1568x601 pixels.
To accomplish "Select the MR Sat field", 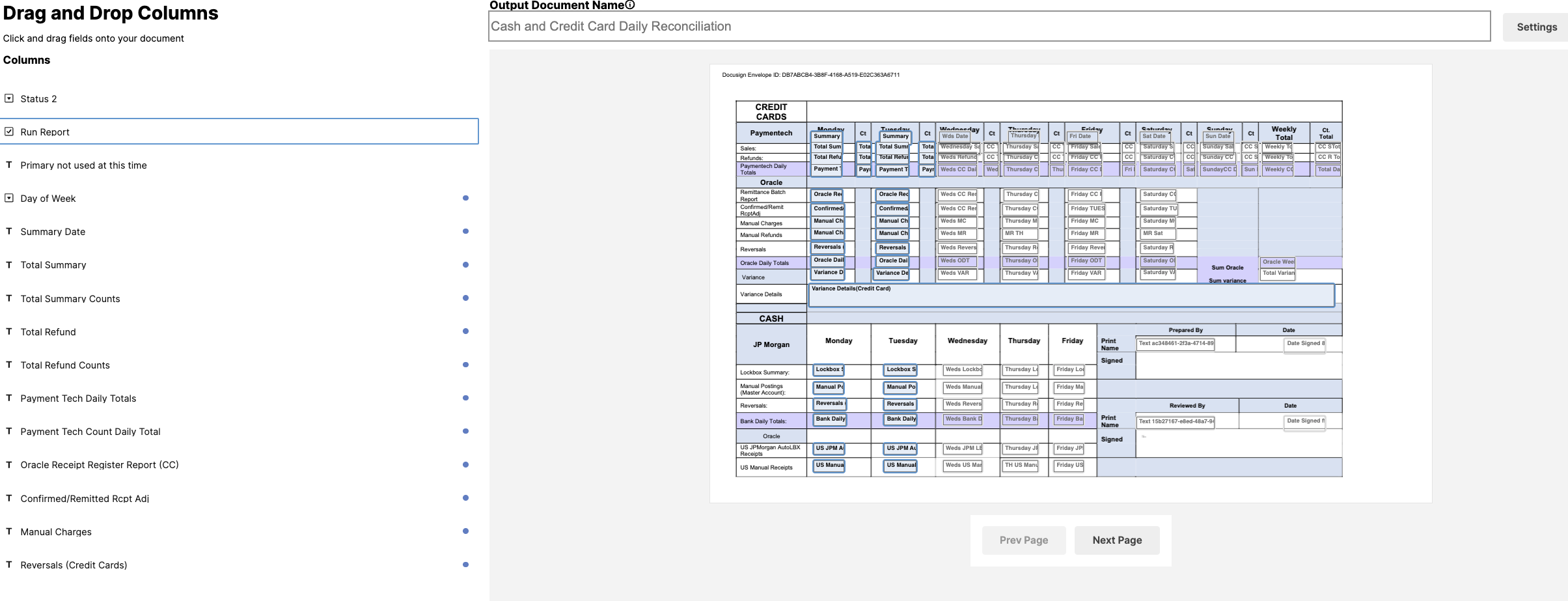I will 1158,234.
